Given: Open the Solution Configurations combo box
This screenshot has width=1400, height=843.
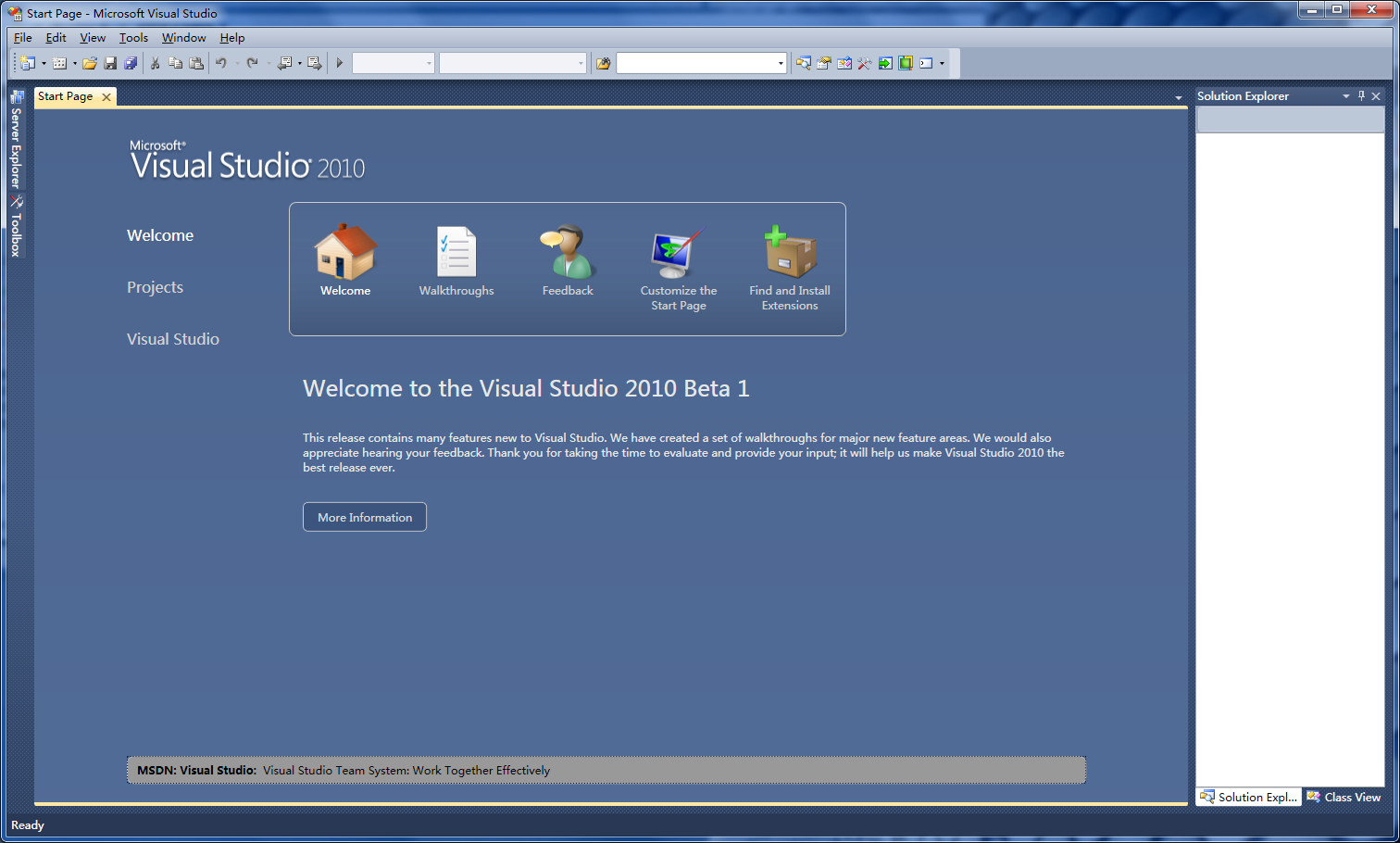Looking at the screenshot, I should point(394,63).
